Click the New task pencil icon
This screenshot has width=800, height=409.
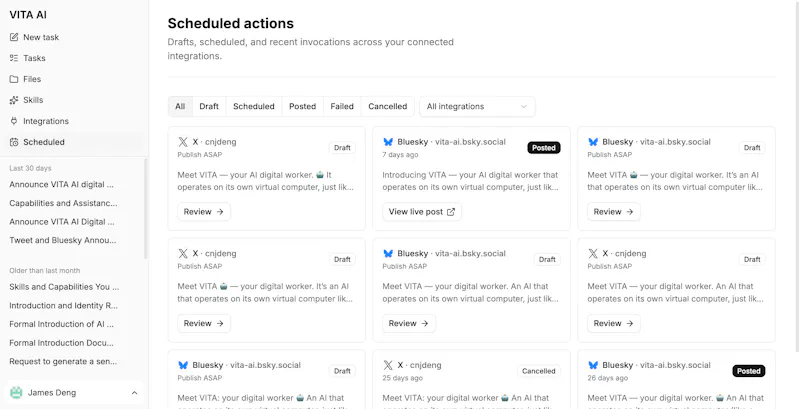pos(14,37)
